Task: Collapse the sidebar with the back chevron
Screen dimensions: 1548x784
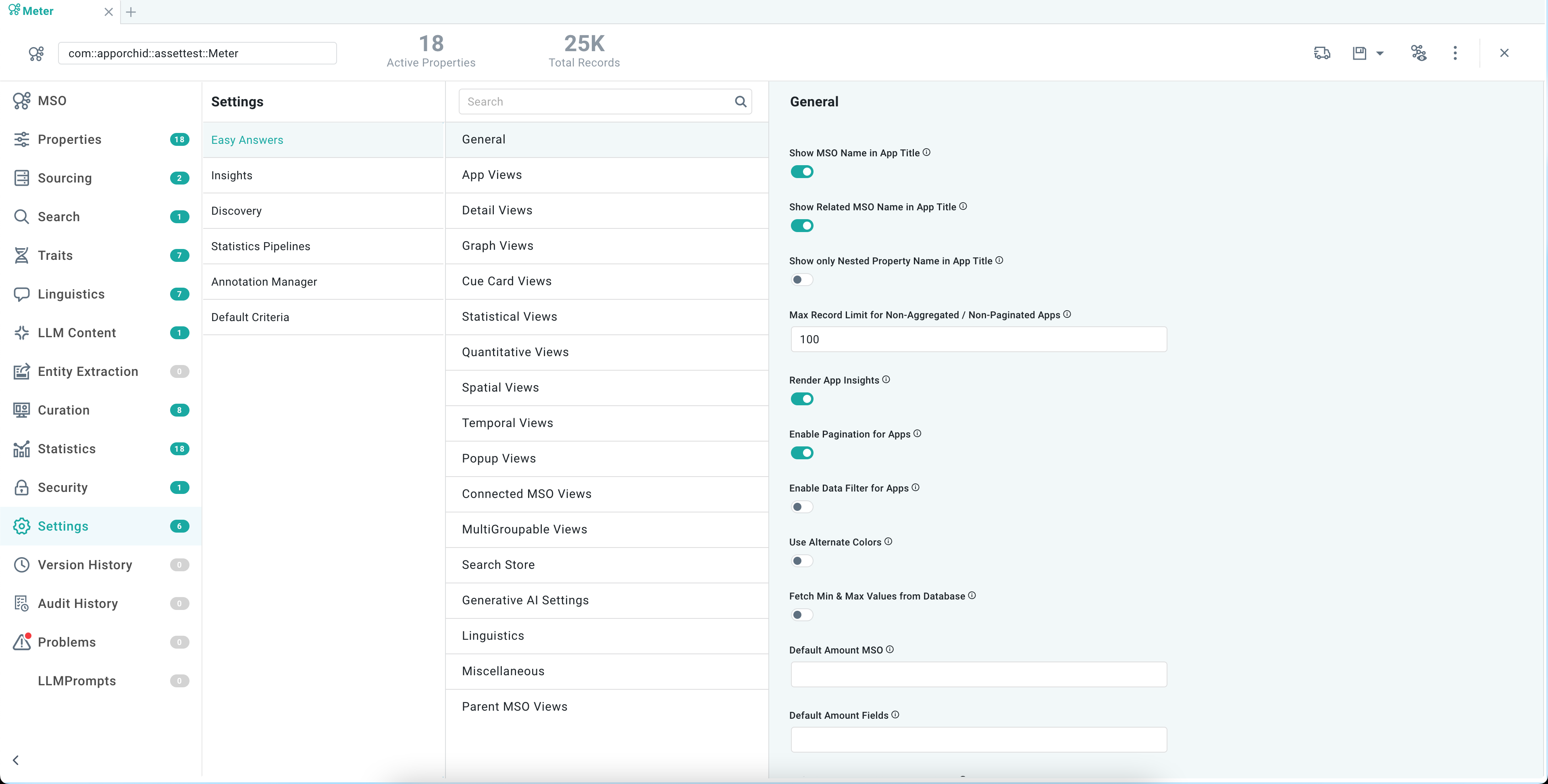Action: (16, 759)
